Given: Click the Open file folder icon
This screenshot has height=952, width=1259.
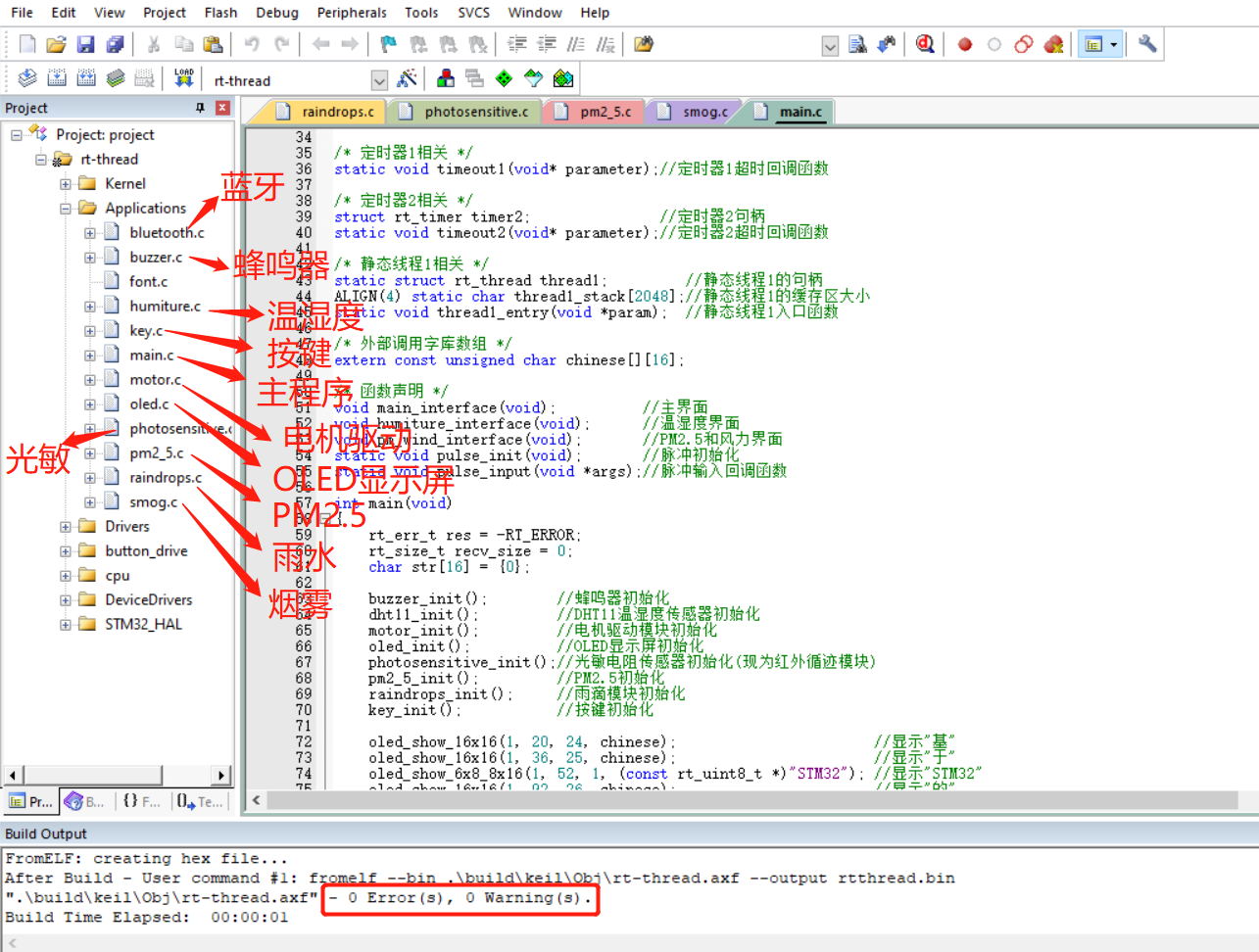Looking at the screenshot, I should [57, 44].
